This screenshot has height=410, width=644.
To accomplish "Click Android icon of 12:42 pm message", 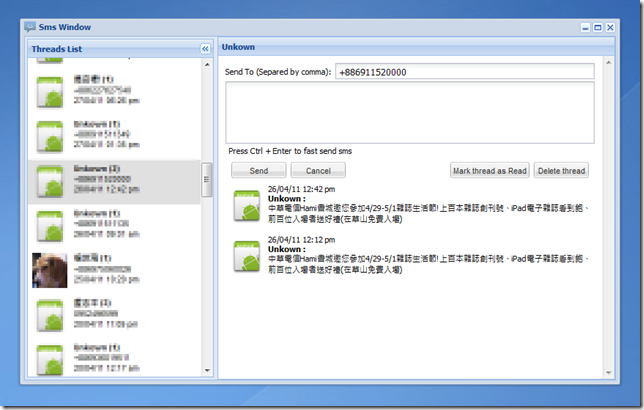I will (x=246, y=205).
